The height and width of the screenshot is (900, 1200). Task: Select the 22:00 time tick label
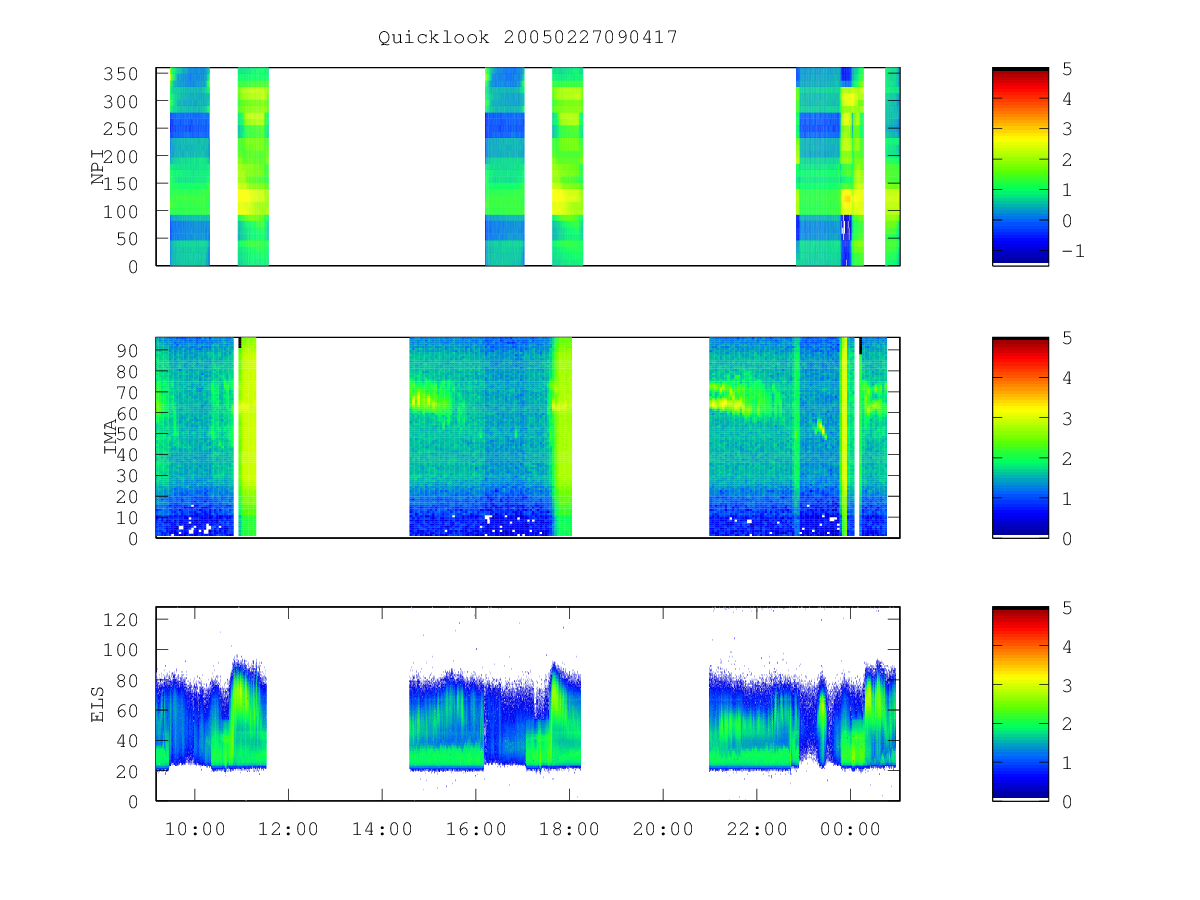[757, 829]
